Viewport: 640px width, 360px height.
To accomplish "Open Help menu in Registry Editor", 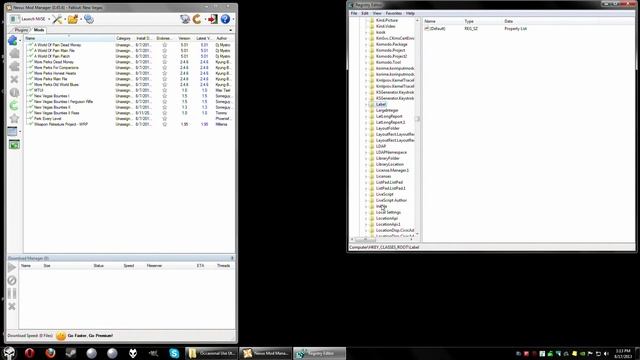I will 411,13.
